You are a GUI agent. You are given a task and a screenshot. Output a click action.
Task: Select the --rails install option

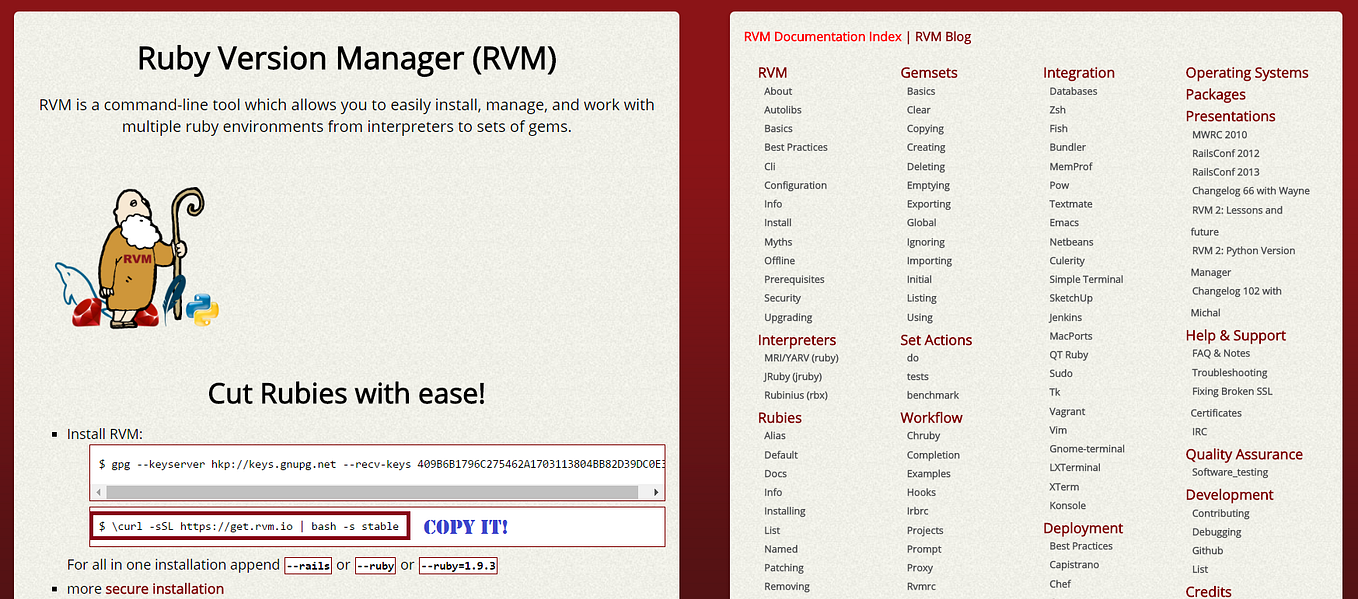(x=308, y=565)
